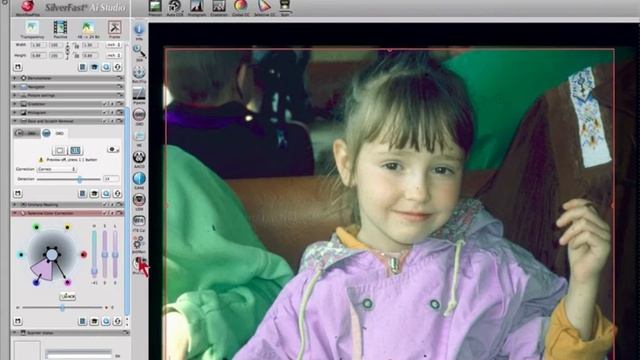
Task: Select the red dot on color wheel
Action: coord(84,255)
